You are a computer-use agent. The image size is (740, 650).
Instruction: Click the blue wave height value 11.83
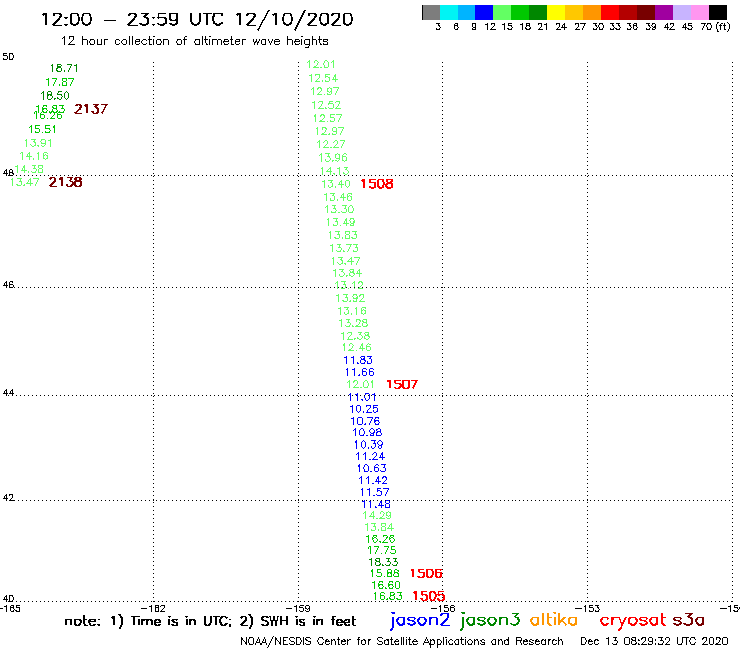(x=358, y=360)
